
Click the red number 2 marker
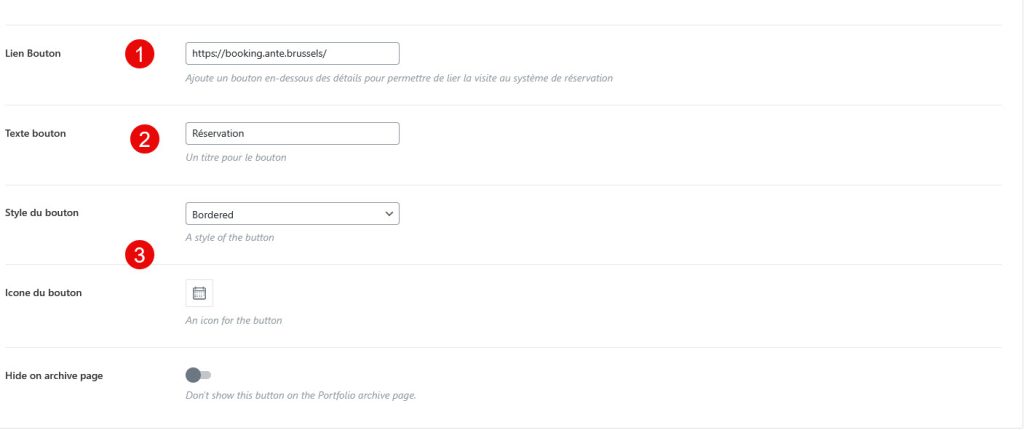coord(144,139)
